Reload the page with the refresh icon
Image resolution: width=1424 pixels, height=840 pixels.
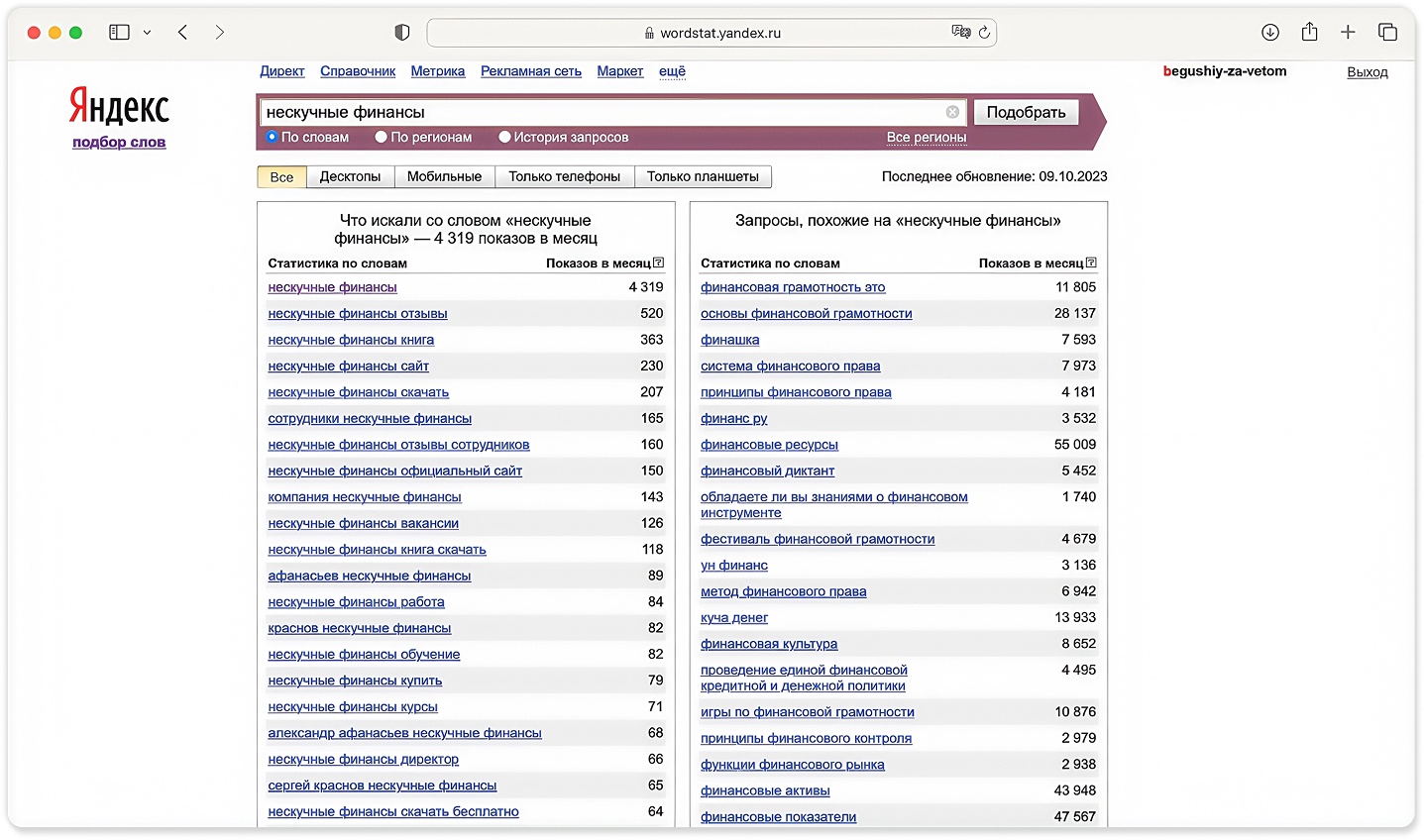(x=984, y=33)
